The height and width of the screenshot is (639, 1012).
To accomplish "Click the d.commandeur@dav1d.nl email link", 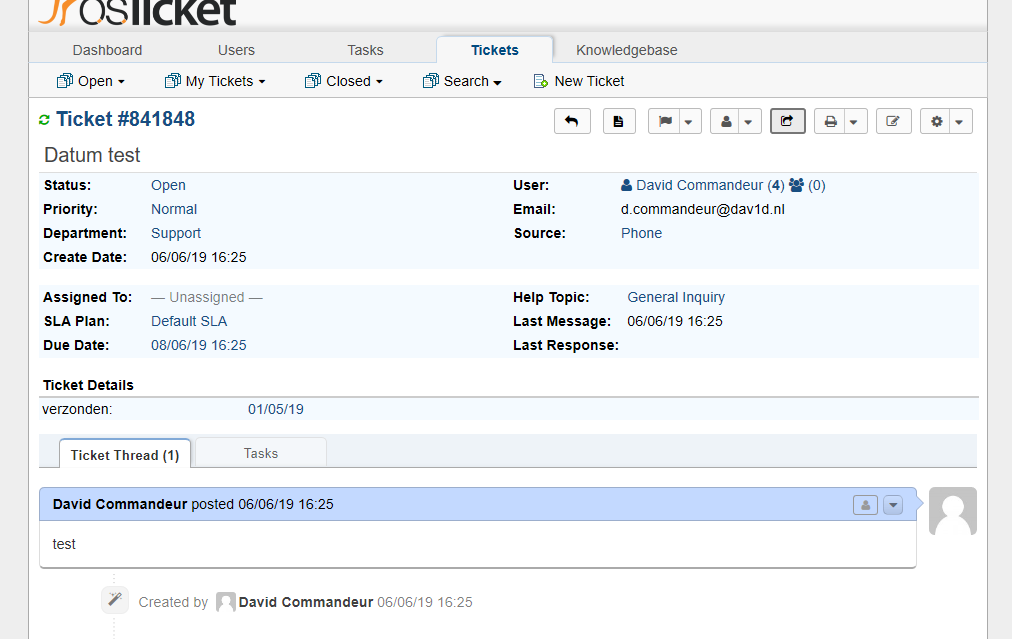I will point(702,209).
